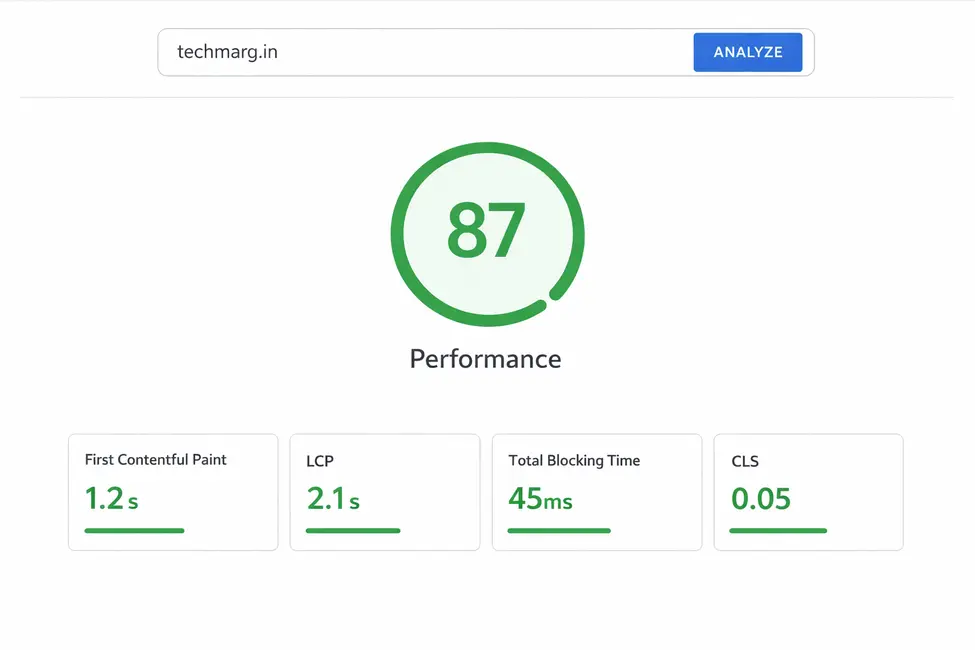975x650 pixels.
Task: Click the LCP metric card
Action: pos(385,492)
